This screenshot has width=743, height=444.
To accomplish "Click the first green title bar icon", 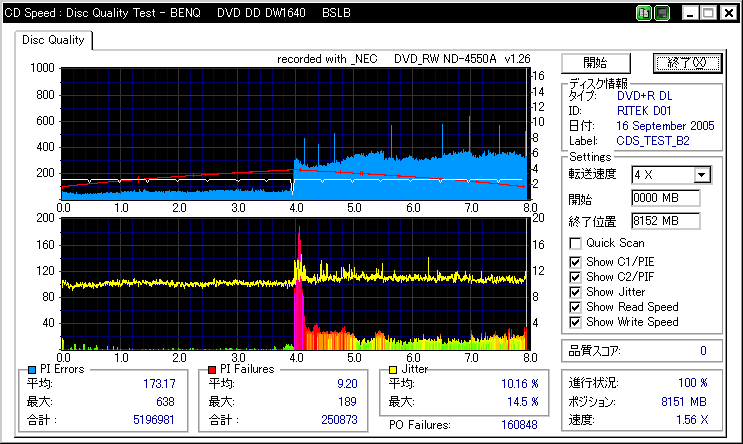I will point(643,13).
